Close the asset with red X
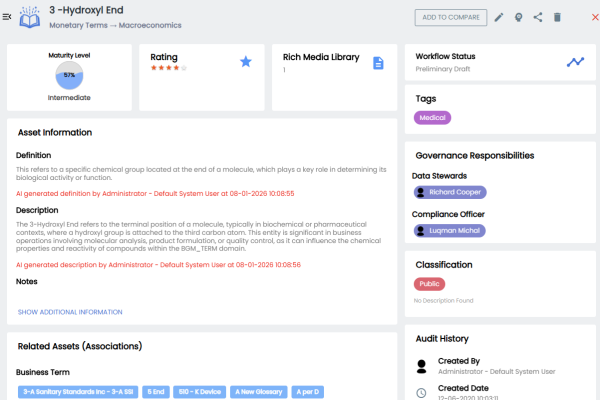 pos(588,17)
